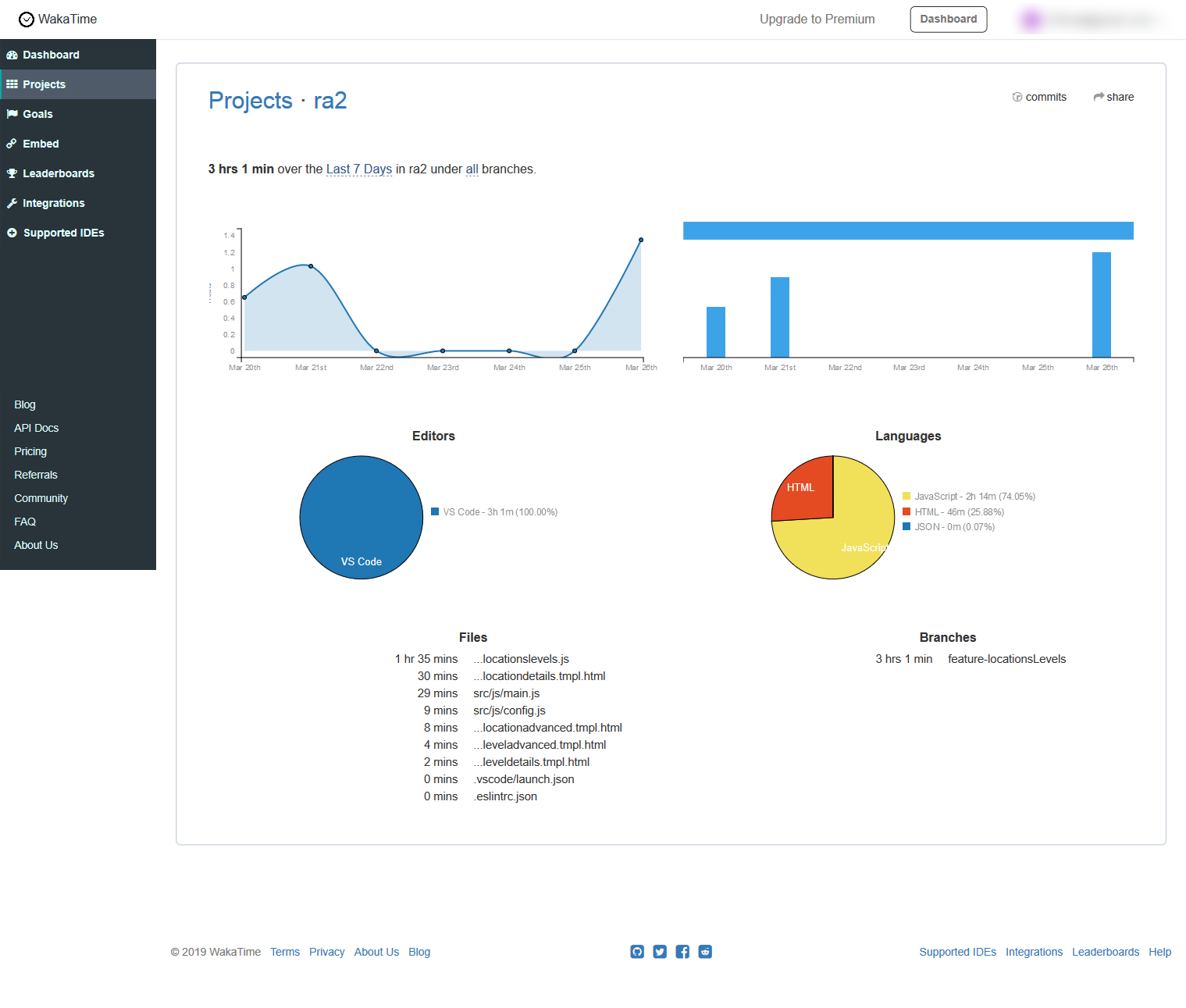The image size is (1186, 1008).
Task: Click the share arrow icon
Action: tap(1099, 97)
